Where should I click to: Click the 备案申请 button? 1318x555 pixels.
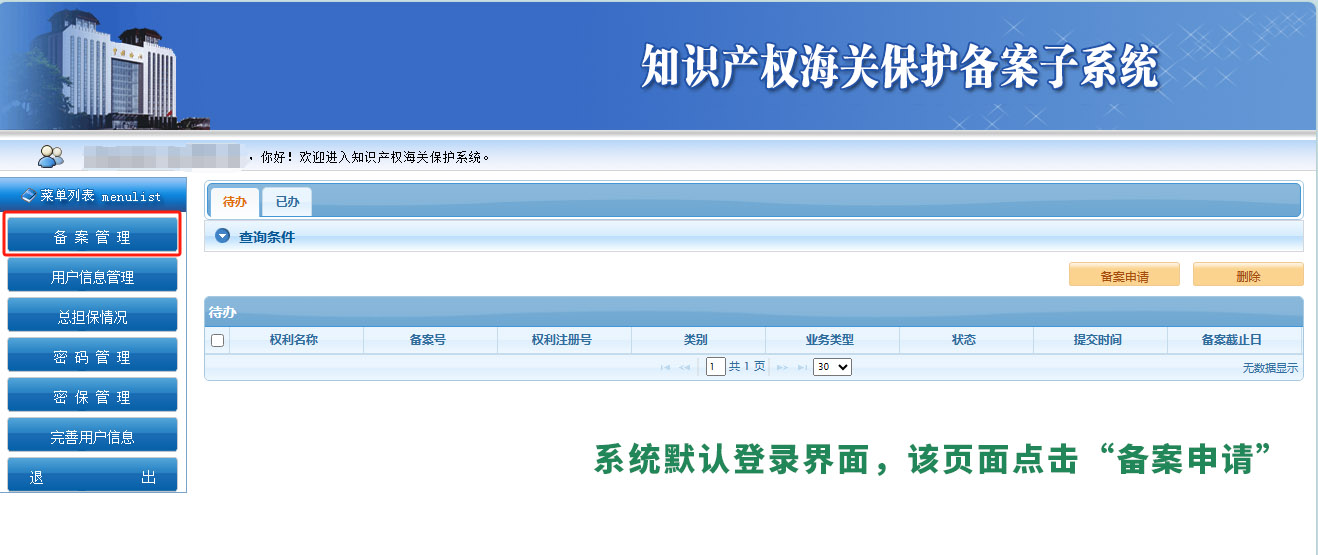pyautogui.click(x=1124, y=276)
